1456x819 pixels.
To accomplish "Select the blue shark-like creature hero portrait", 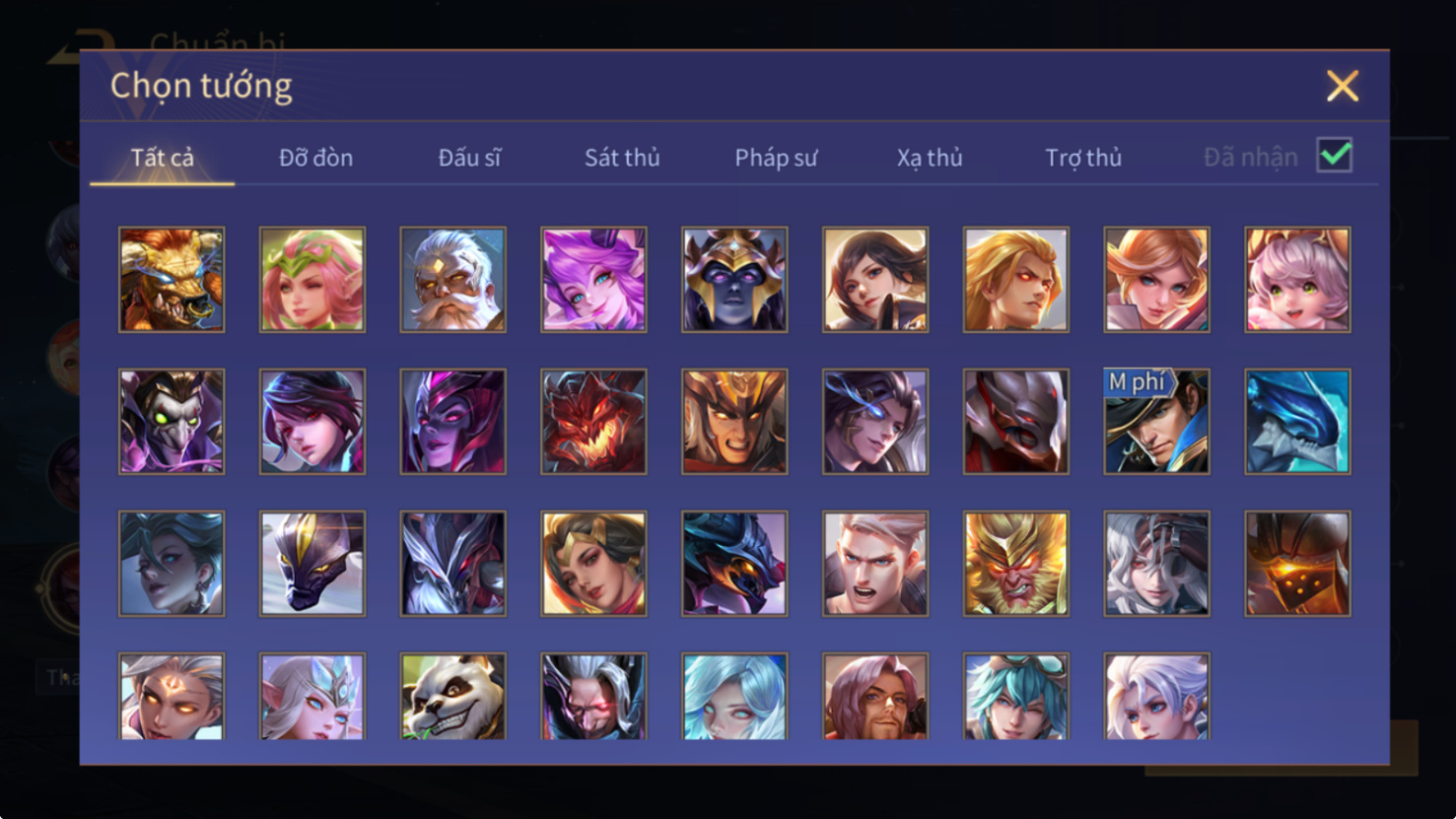I will coord(1298,422).
